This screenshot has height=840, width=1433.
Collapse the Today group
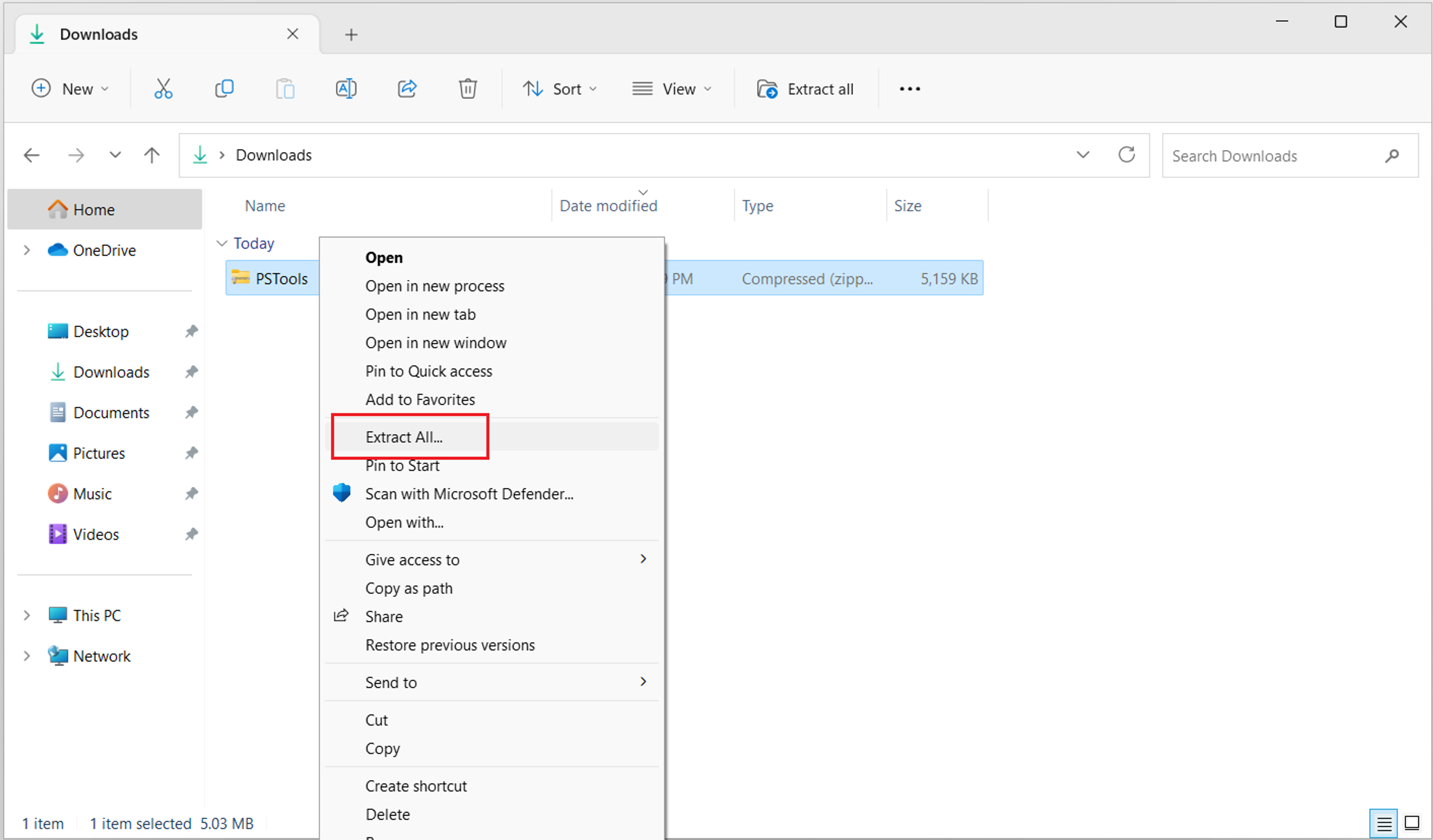(x=222, y=243)
